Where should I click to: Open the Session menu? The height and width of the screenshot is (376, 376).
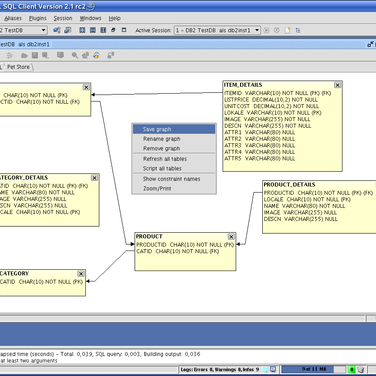point(63,18)
